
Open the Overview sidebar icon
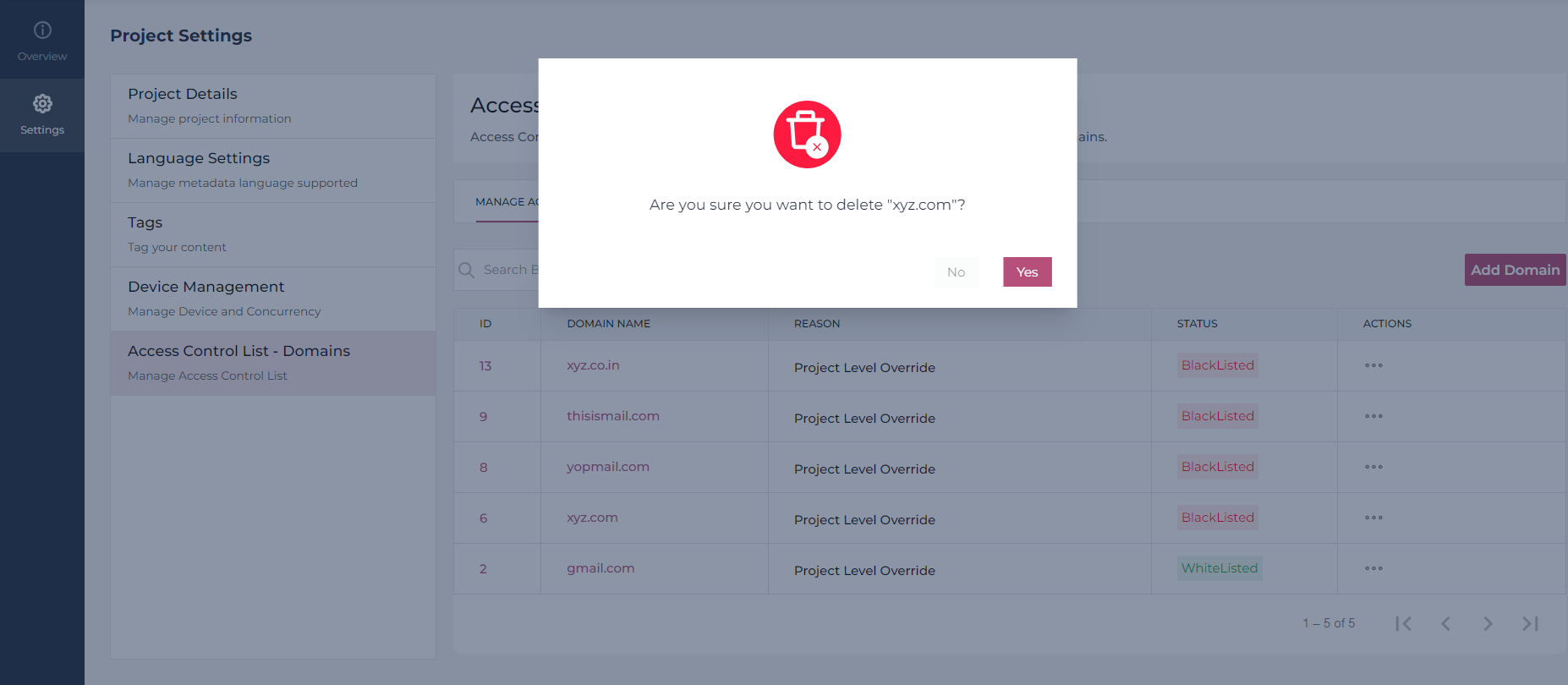[x=42, y=30]
